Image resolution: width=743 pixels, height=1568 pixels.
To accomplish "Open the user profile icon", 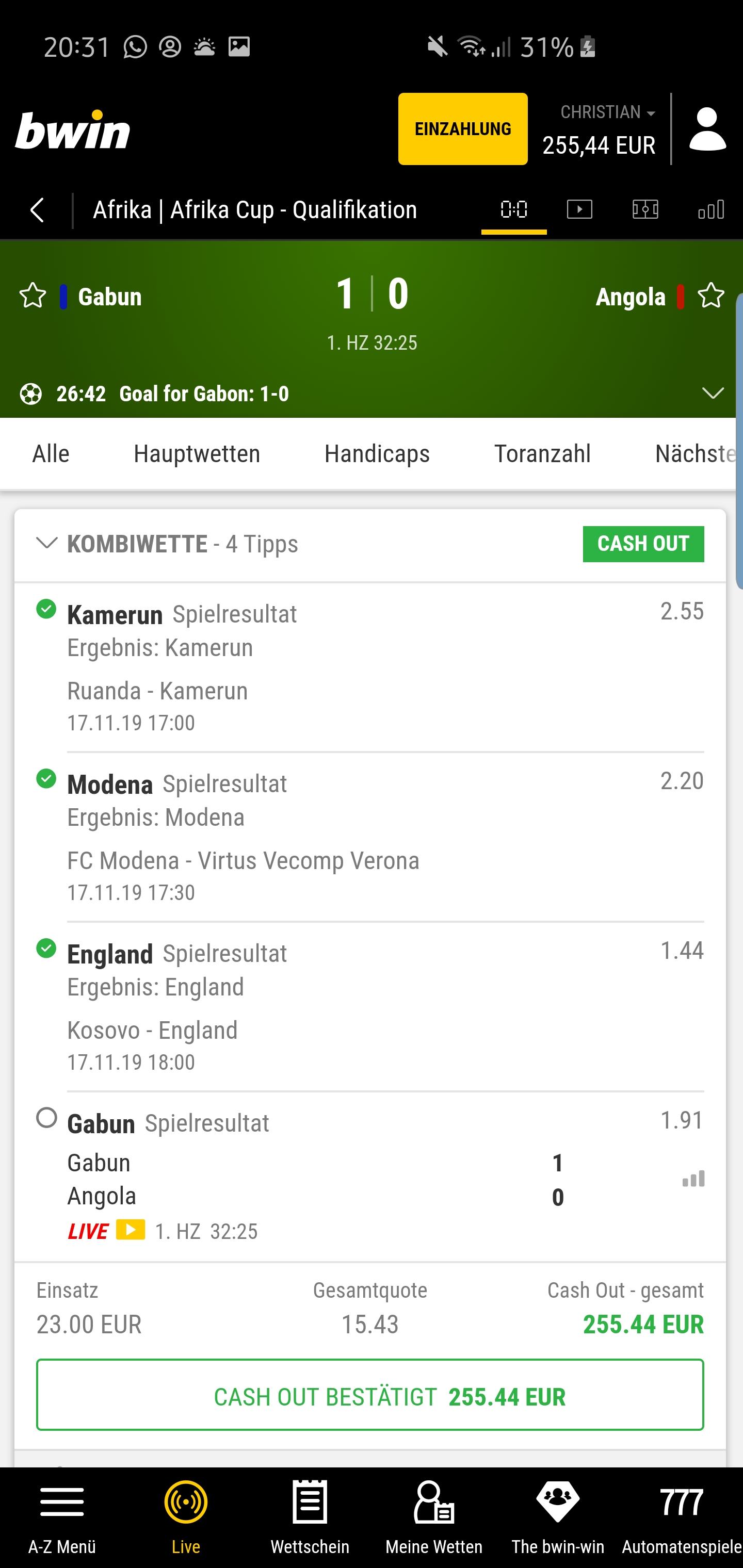I will click(x=707, y=129).
